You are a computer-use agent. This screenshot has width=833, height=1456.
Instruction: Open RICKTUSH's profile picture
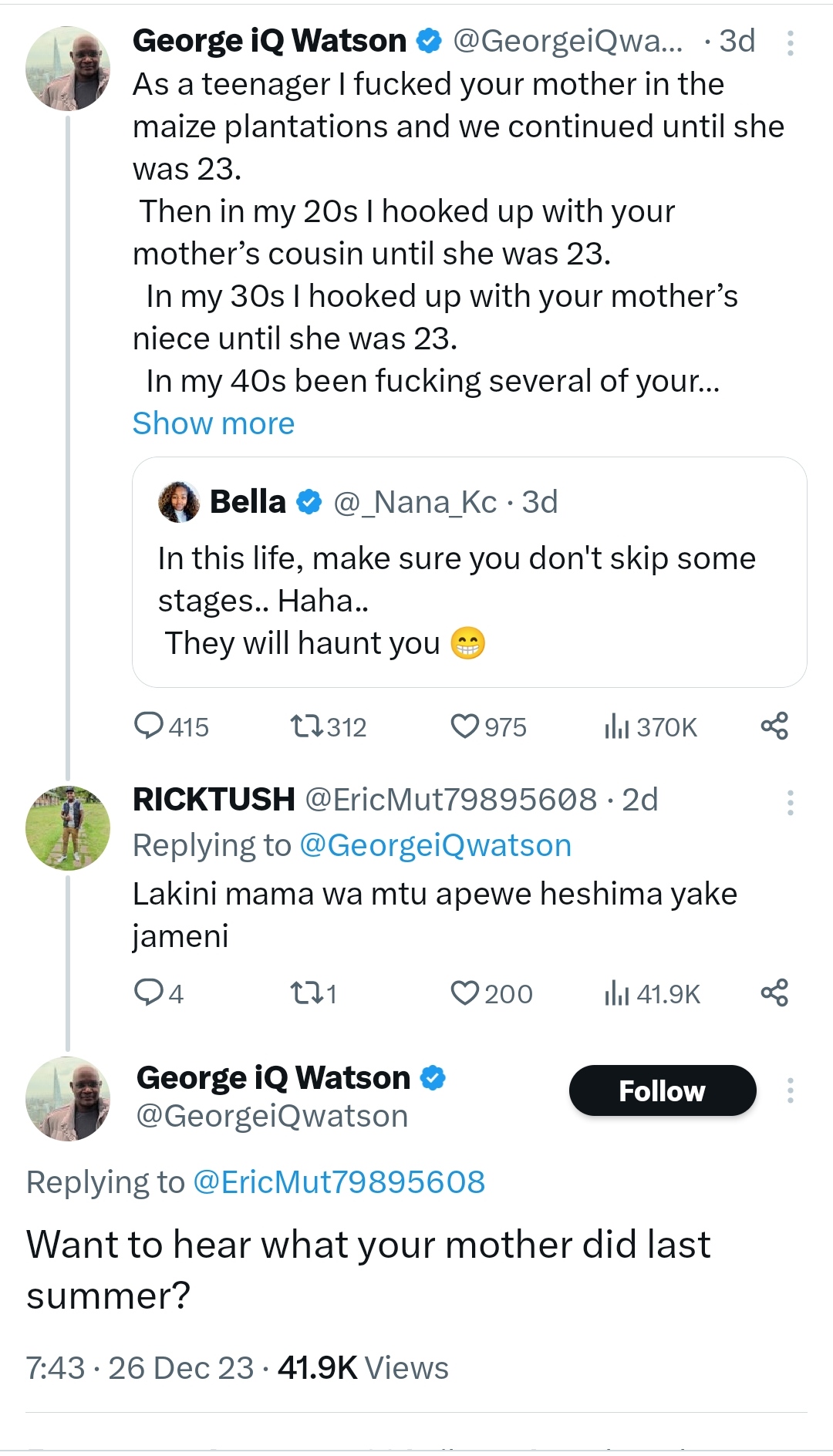[x=68, y=827]
